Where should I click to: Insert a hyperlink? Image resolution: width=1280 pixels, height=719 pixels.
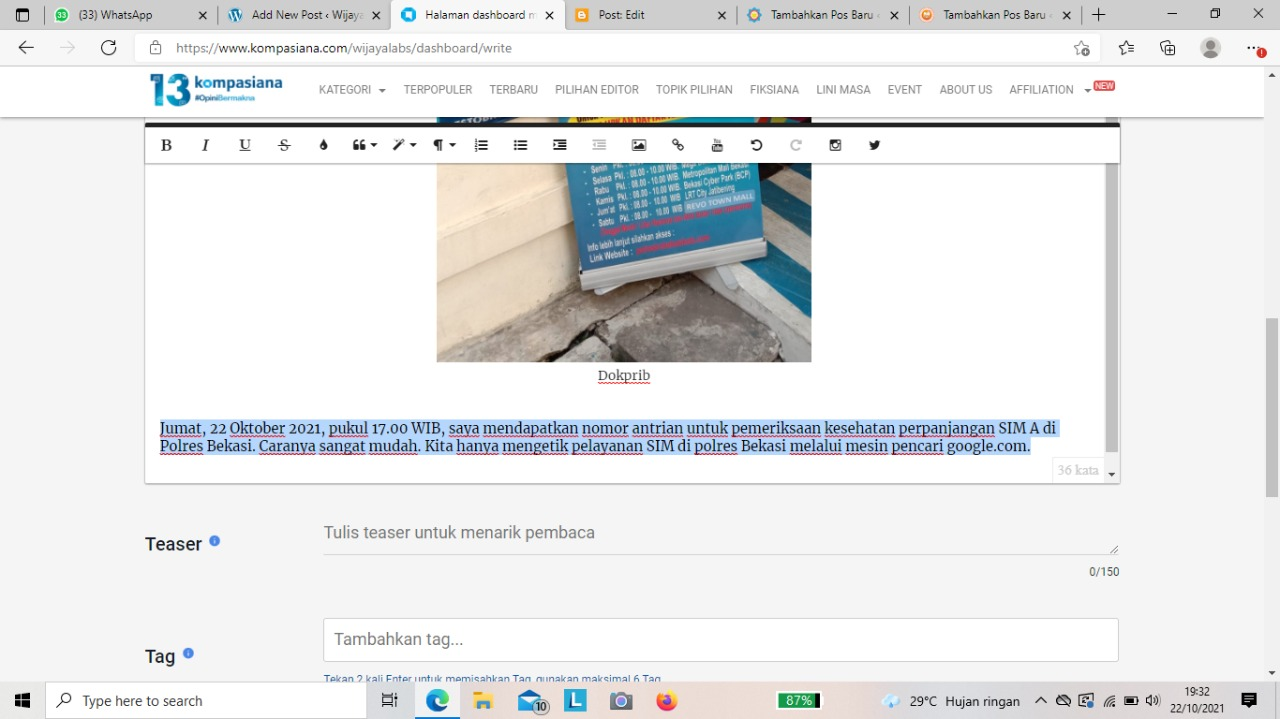[678, 145]
